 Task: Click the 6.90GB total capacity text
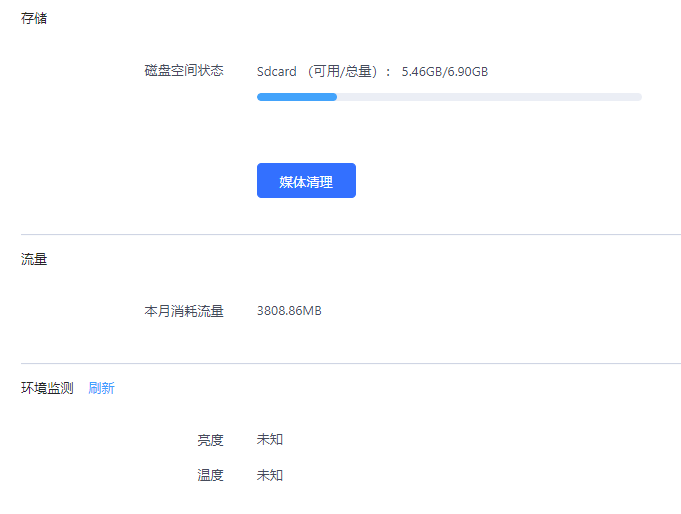[x=468, y=71]
